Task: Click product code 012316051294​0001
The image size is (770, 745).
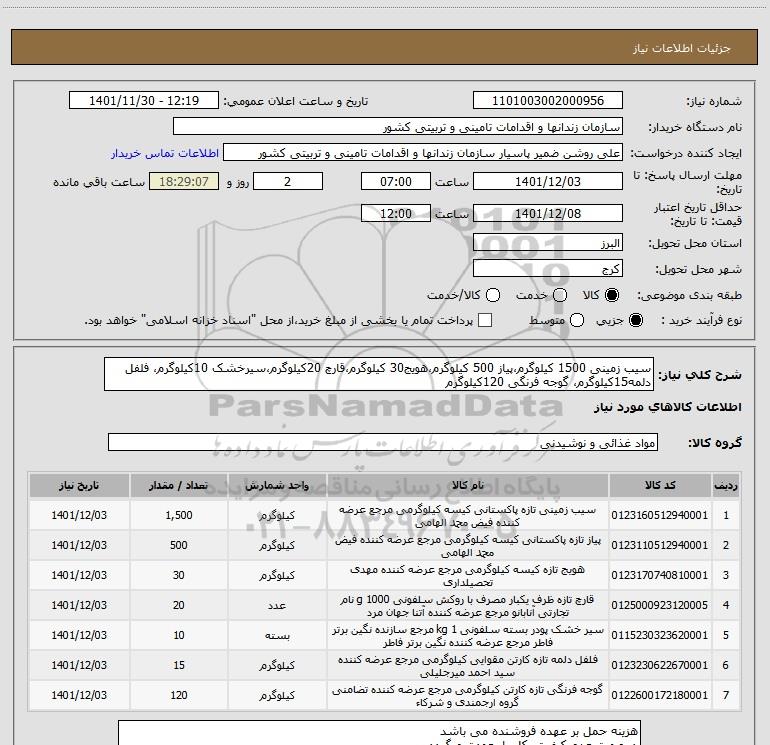Action: coord(660,515)
